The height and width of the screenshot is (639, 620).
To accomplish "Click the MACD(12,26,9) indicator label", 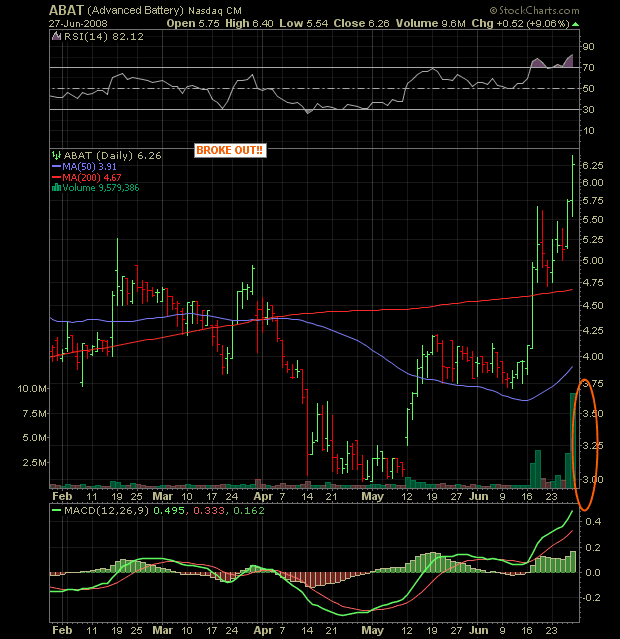I will [x=106, y=510].
